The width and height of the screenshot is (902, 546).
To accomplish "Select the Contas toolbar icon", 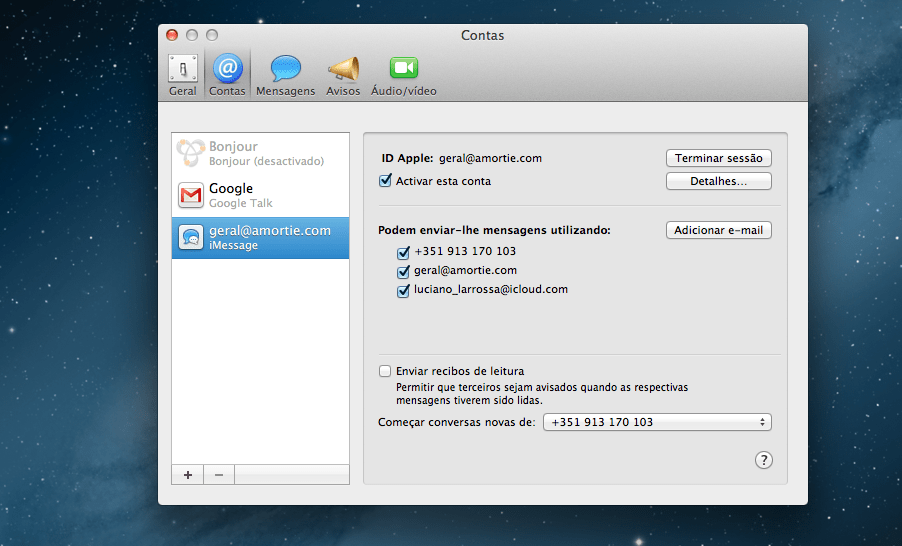I will pyautogui.click(x=227, y=75).
